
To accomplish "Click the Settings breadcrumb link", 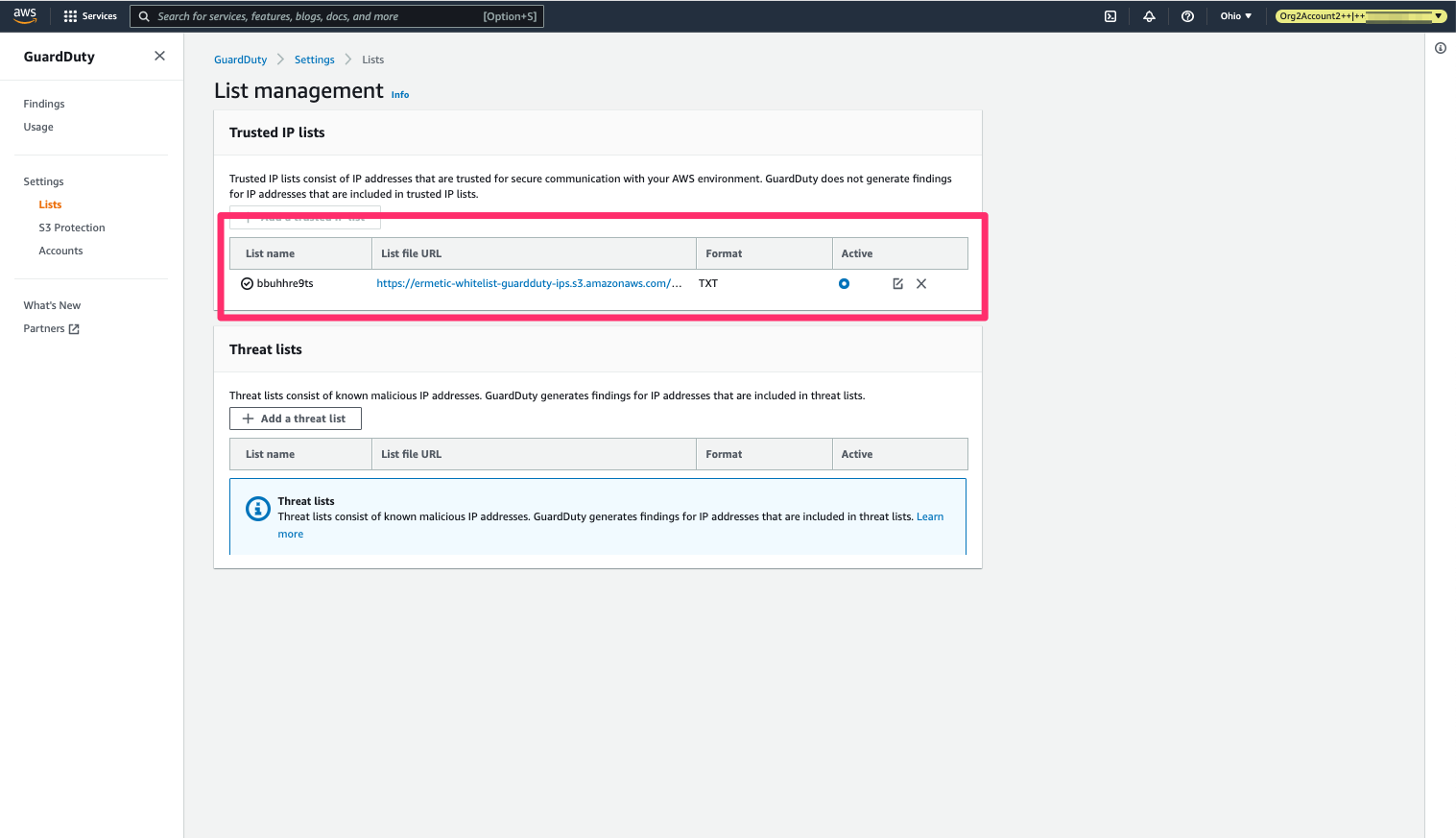I will 315,60.
